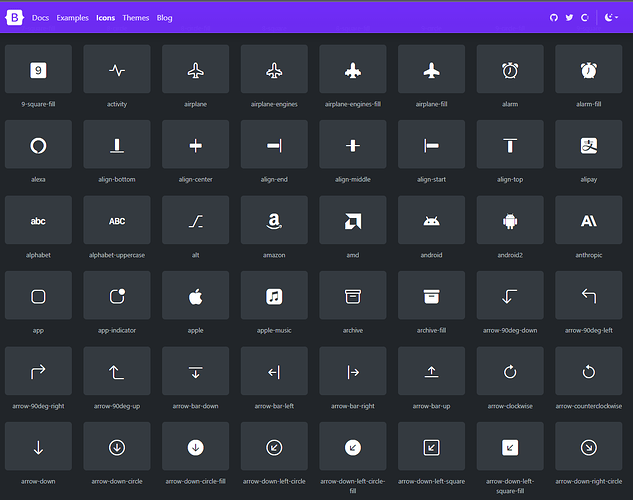633x500 pixels.
Task: Choose the arrow-down-left-circle-fill icon
Action: pyautogui.click(x=353, y=446)
